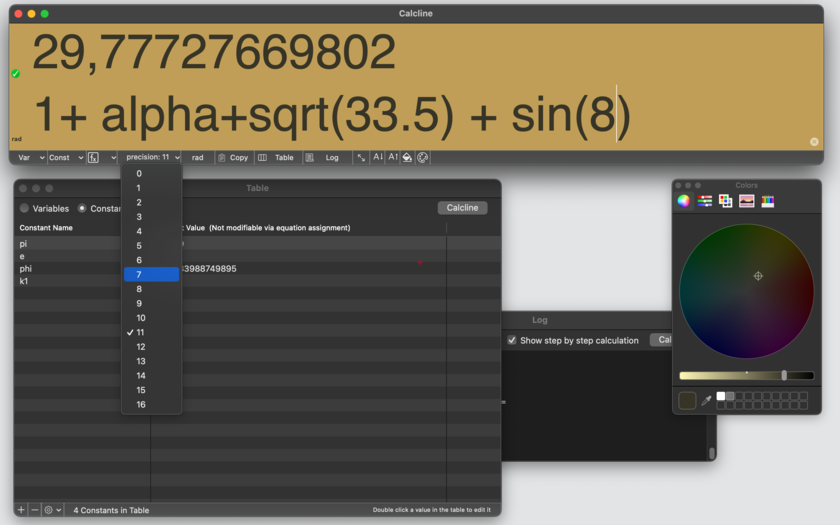Select the white saved color swatch
The height and width of the screenshot is (525, 840).
click(x=721, y=396)
